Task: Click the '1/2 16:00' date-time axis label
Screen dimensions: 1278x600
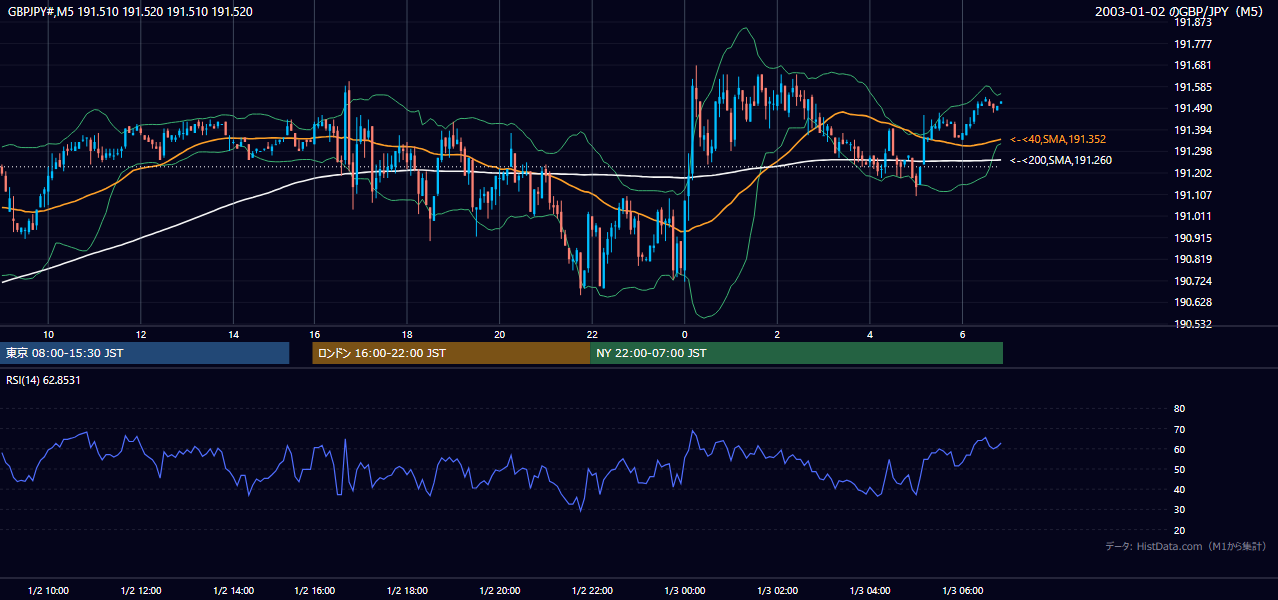Action: click(314, 590)
